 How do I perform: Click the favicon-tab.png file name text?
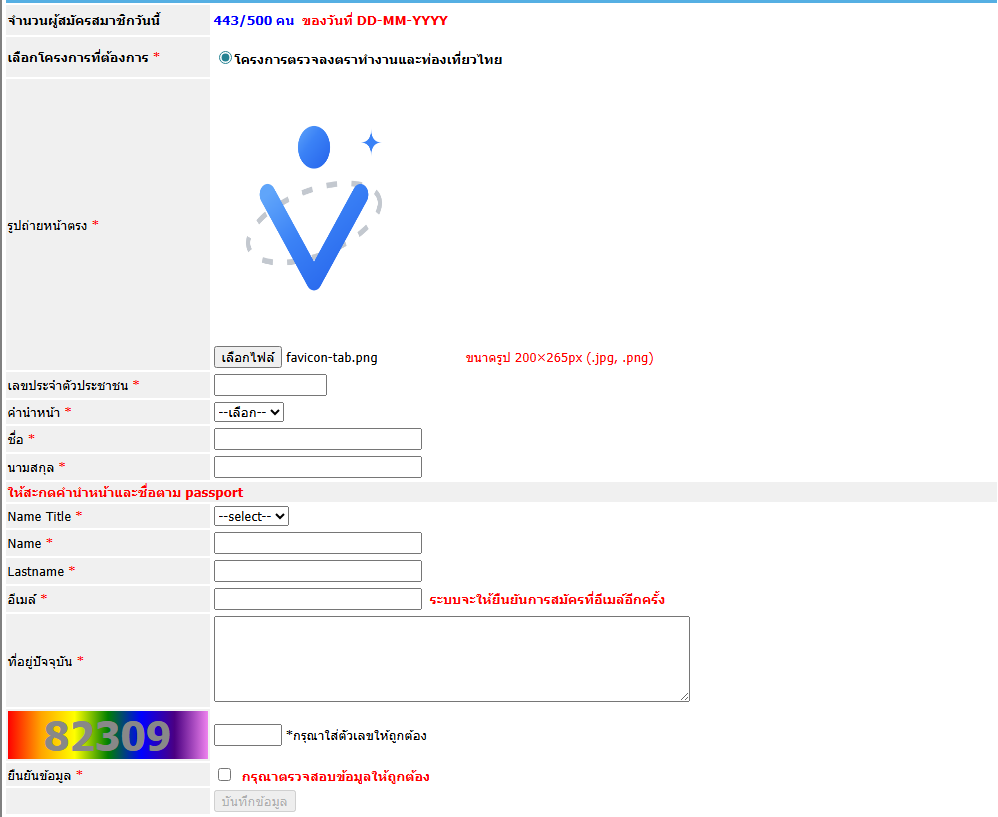(x=331, y=358)
